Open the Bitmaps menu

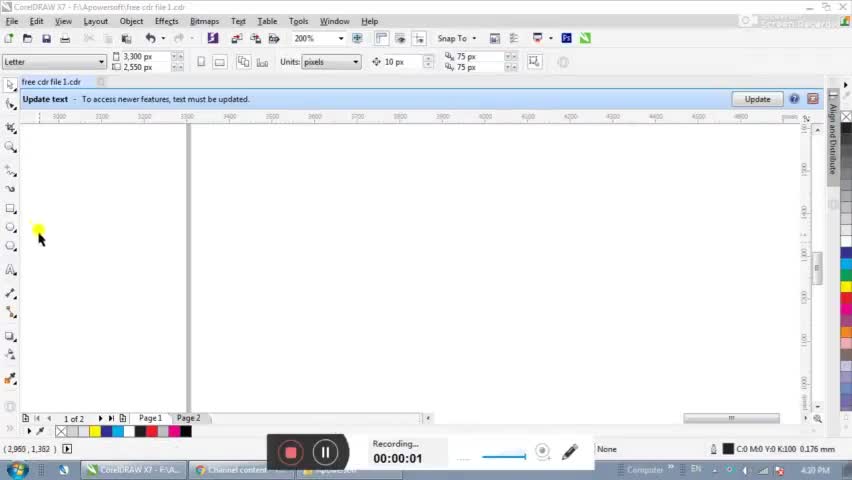(x=204, y=21)
